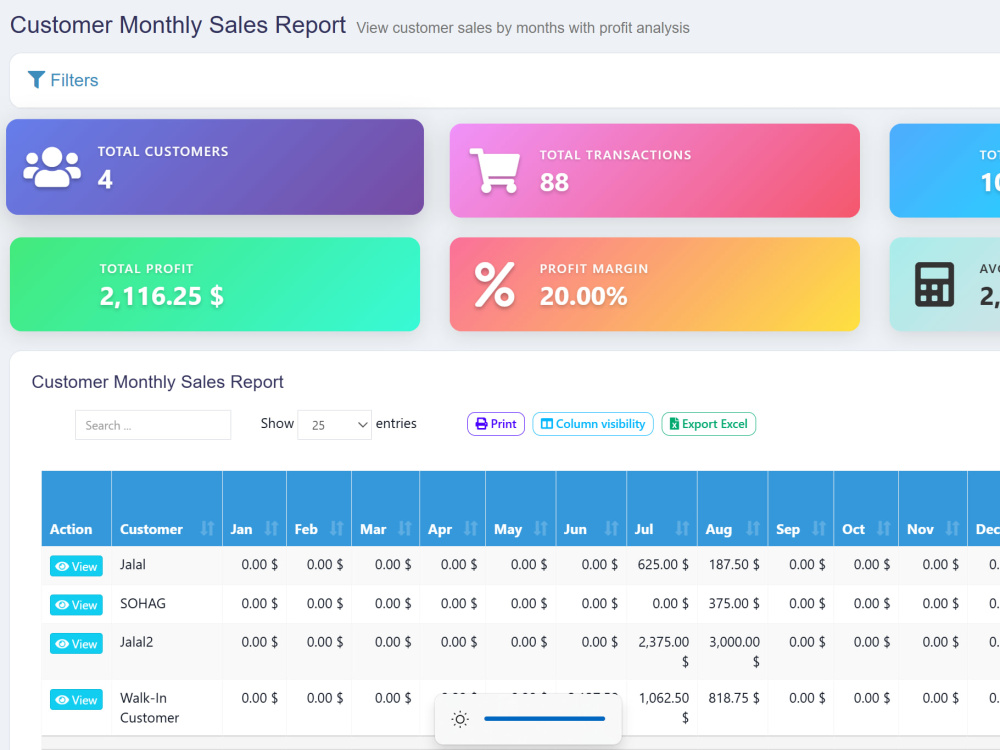Sort by Nov column arrows

pos(952,529)
